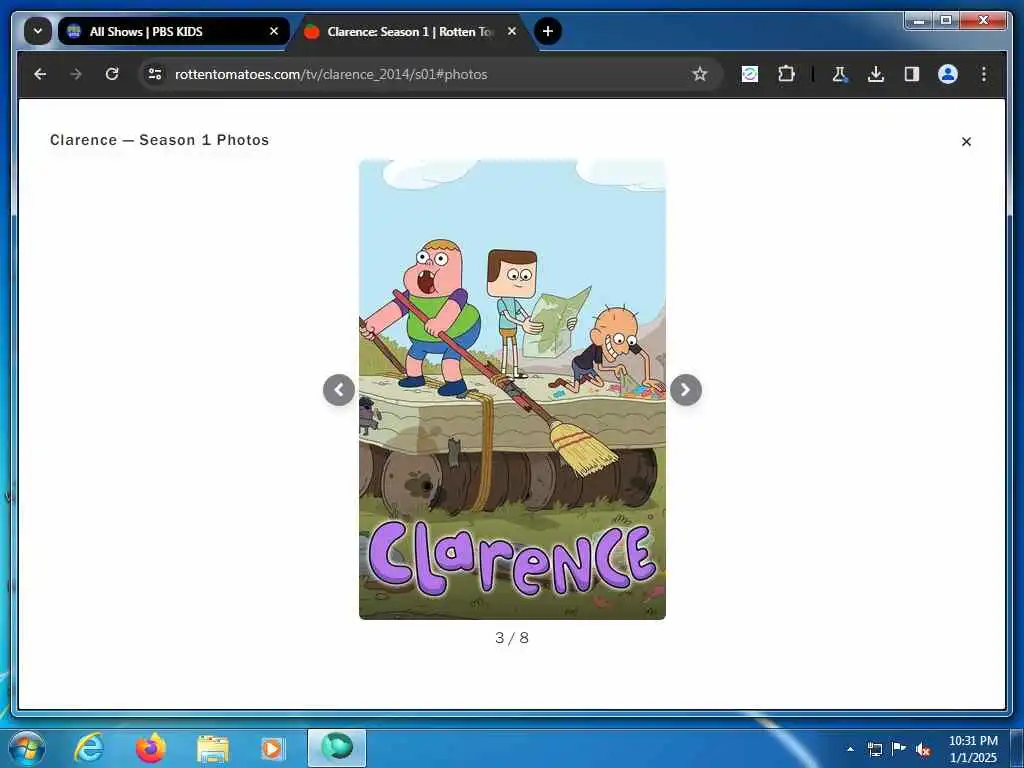1024x768 pixels.
Task: Open the extensions puzzle icon
Action: [x=786, y=74]
